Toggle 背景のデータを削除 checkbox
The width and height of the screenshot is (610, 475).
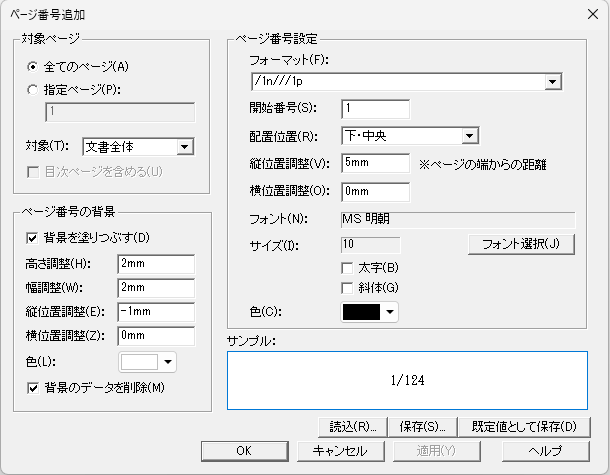[x=32, y=387]
